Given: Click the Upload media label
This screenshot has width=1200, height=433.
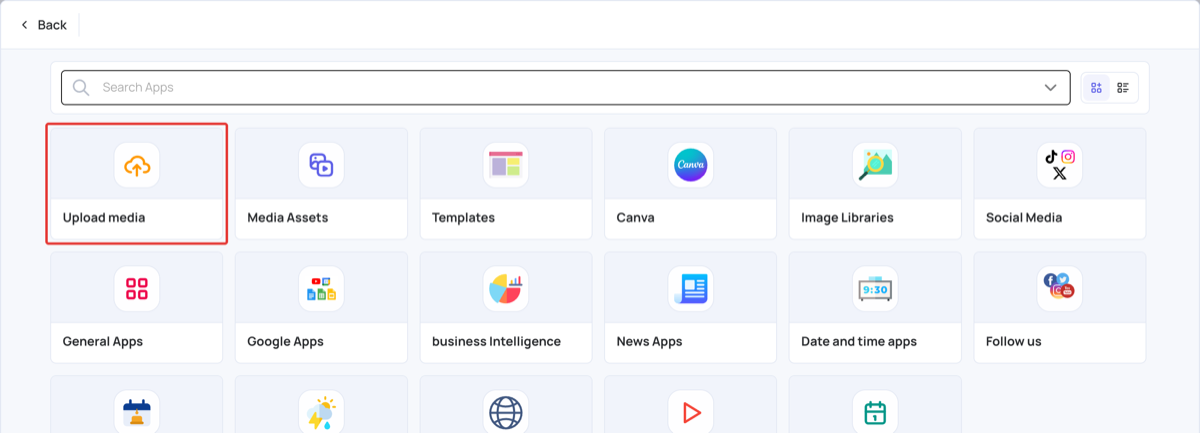Looking at the screenshot, I should [x=104, y=217].
